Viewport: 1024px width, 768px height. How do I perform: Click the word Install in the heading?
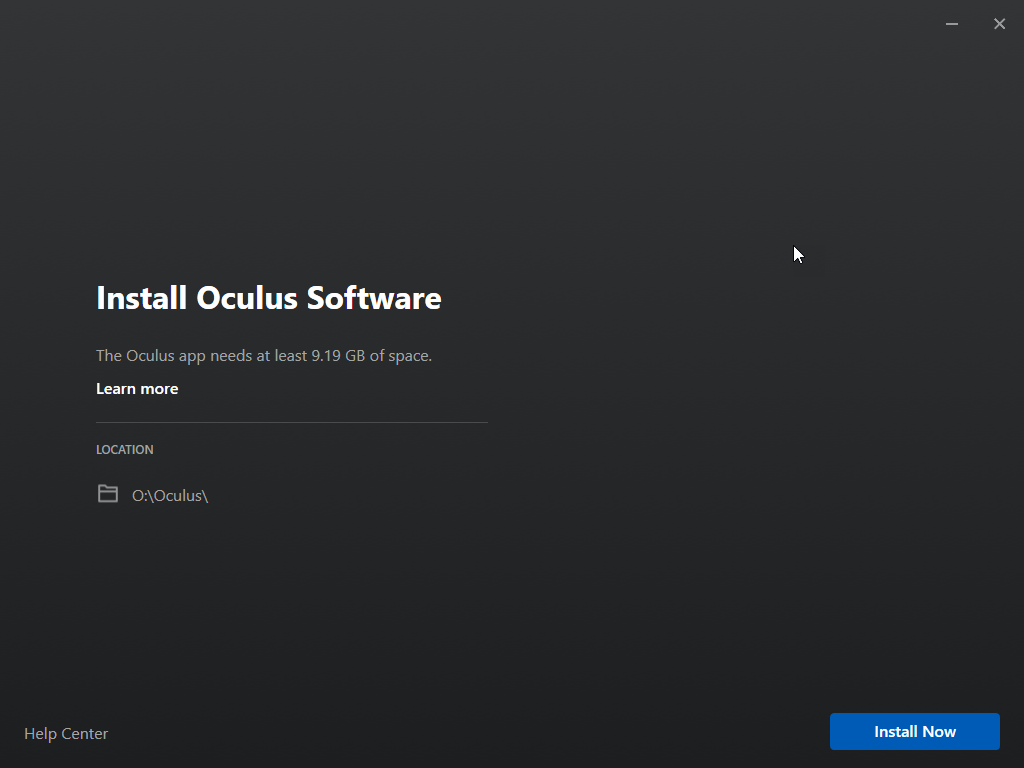click(141, 298)
